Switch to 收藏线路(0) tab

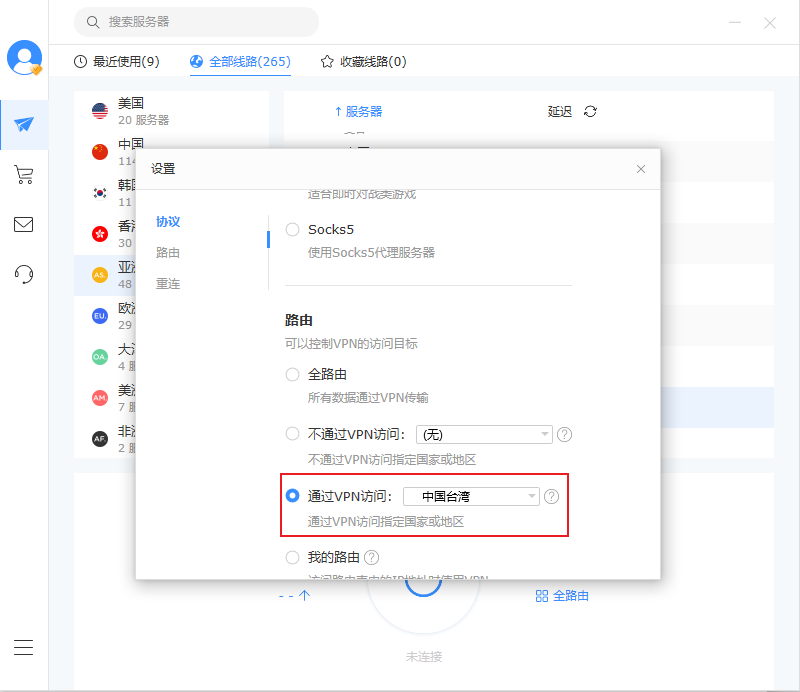click(363, 62)
